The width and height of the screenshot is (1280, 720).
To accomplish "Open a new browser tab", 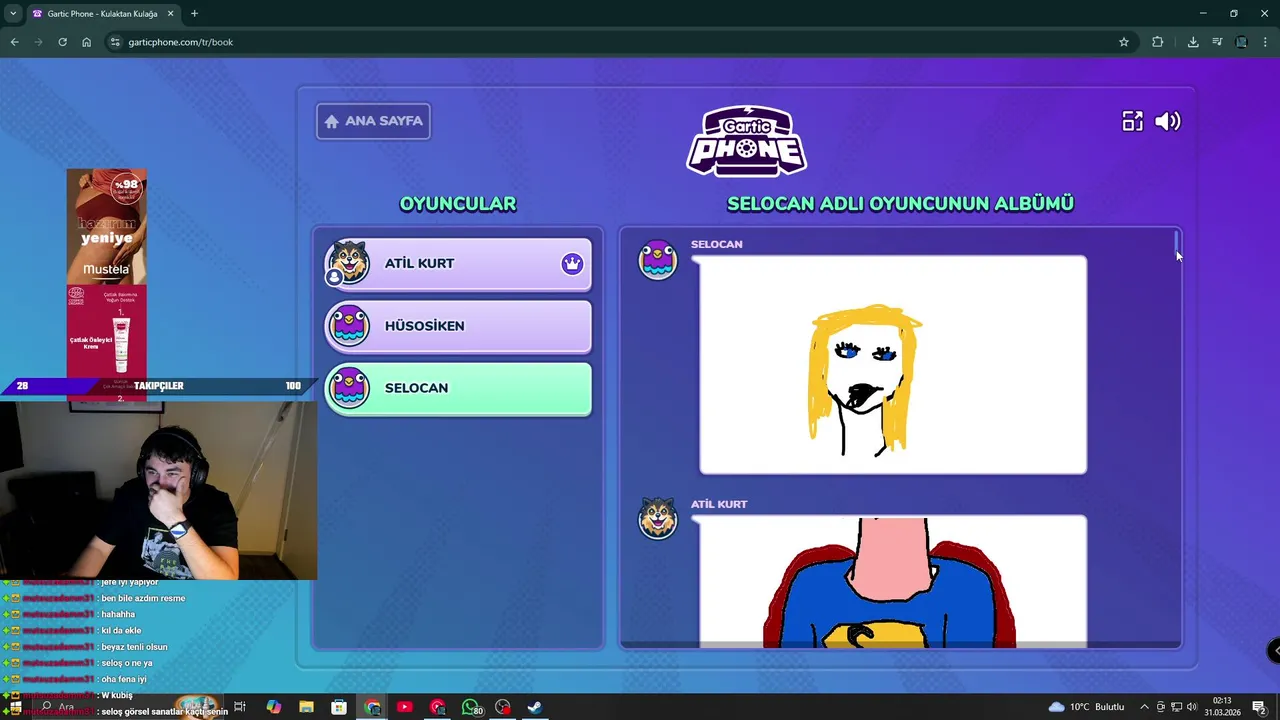I will (194, 14).
